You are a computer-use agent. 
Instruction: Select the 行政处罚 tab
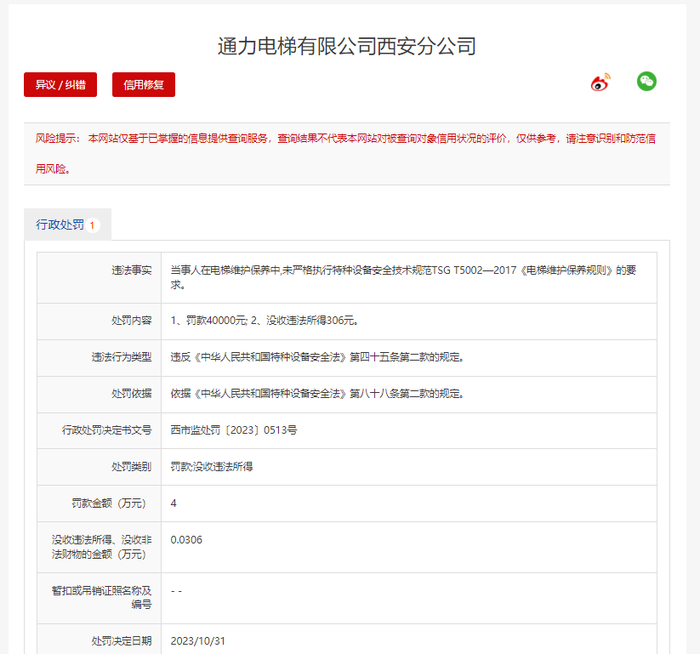[x=67, y=225]
